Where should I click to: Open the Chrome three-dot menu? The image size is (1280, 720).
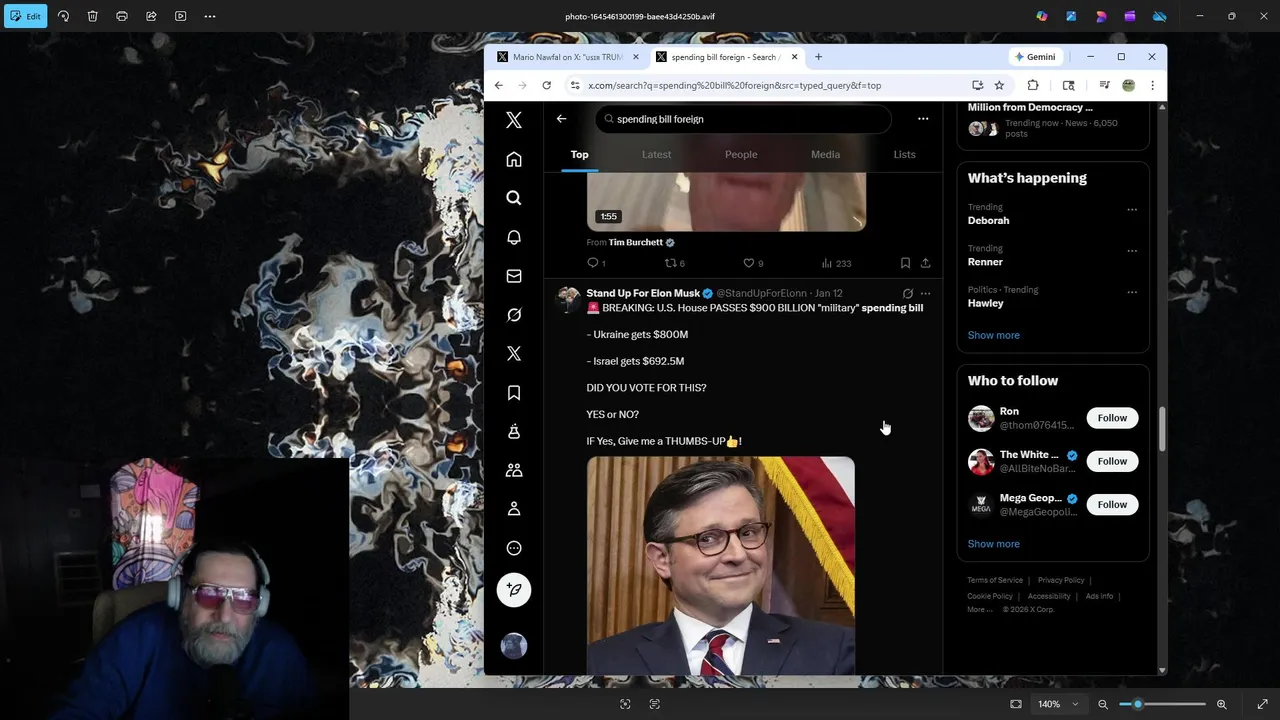(x=1152, y=85)
